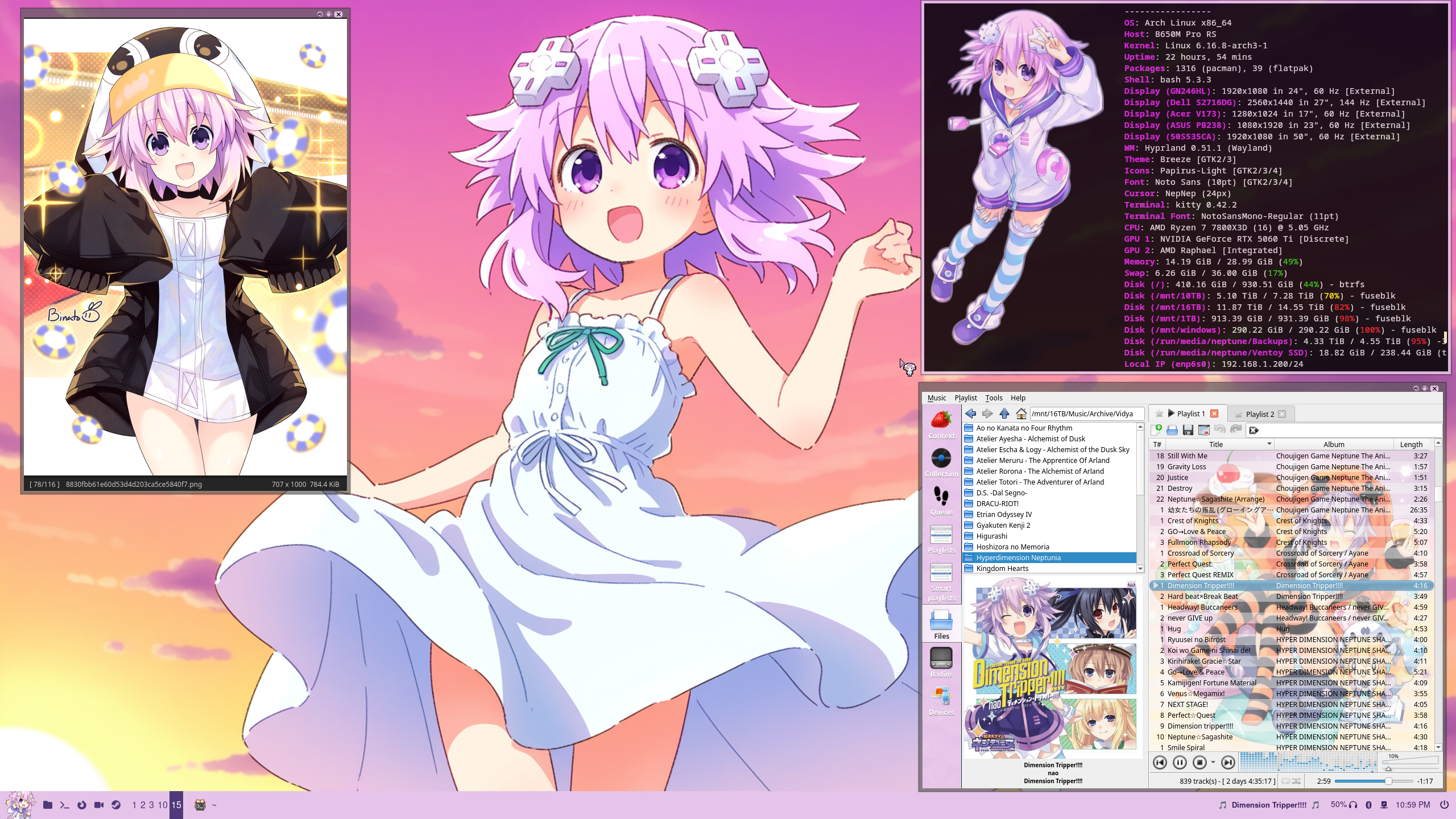Open the Devices sidebar panel
The width and height of the screenshot is (1456, 819).
(x=941, y=701)
